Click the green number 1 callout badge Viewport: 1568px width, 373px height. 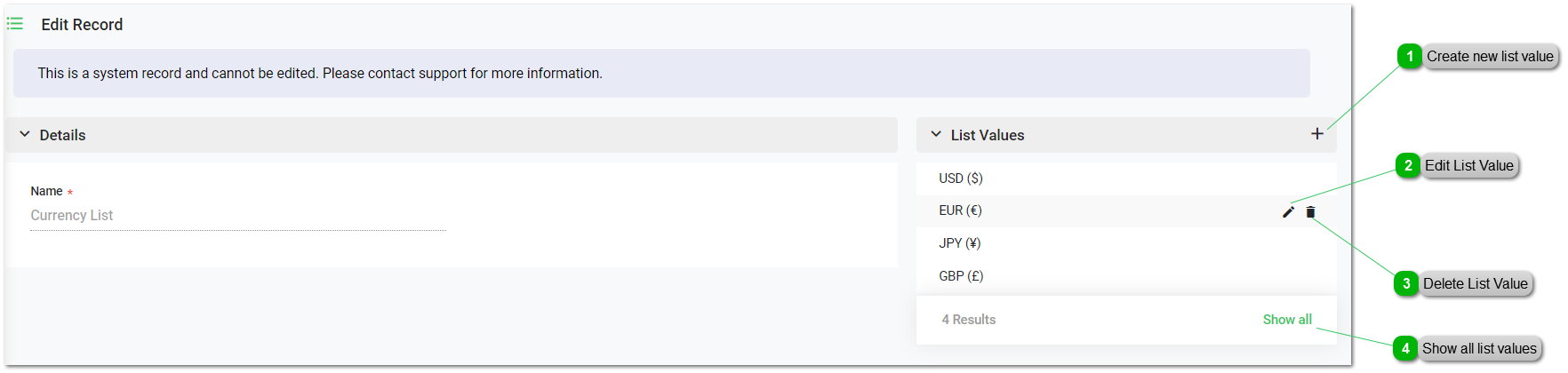pos(1409,56)
